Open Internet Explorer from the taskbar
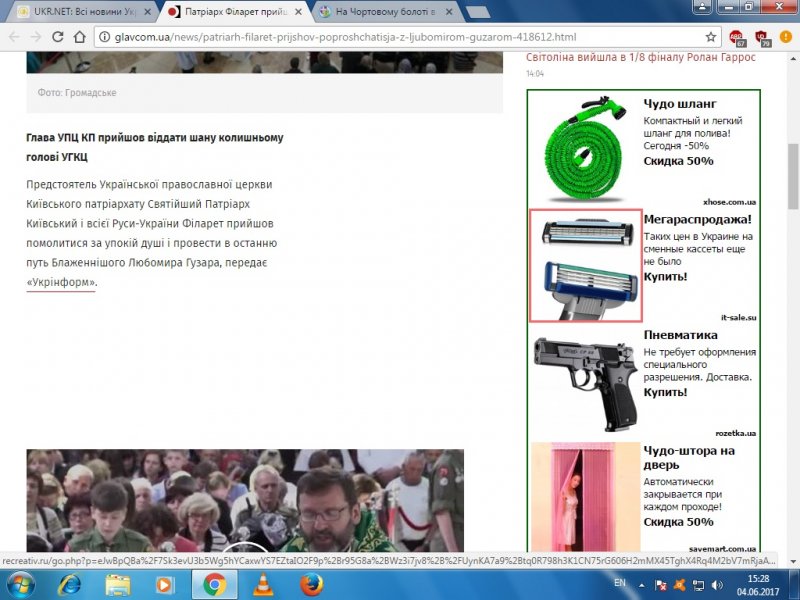This screenshot has height=600, width=800. tap(69, 584)
